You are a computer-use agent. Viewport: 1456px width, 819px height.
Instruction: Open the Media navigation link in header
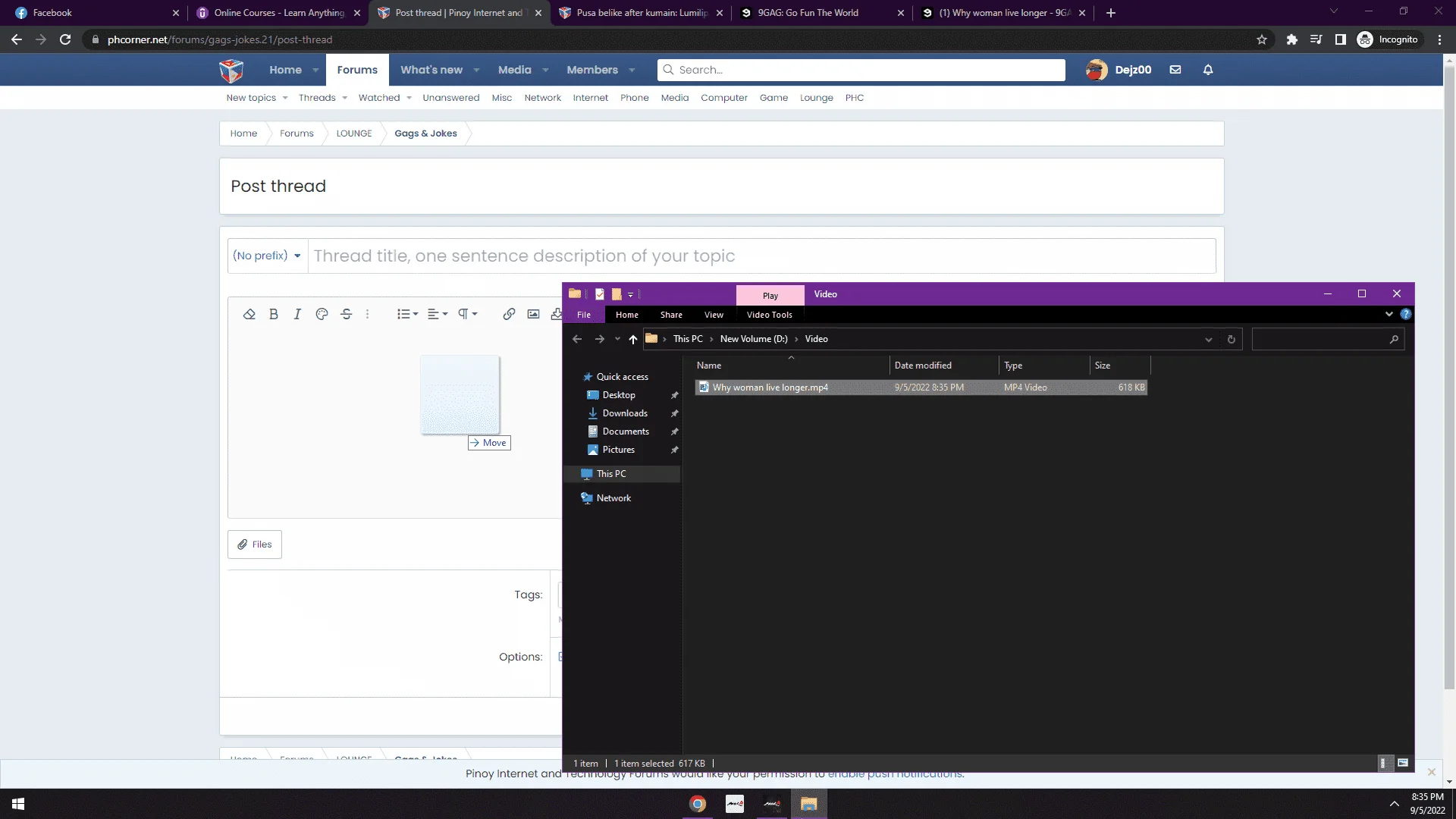(x=514, y=70)
